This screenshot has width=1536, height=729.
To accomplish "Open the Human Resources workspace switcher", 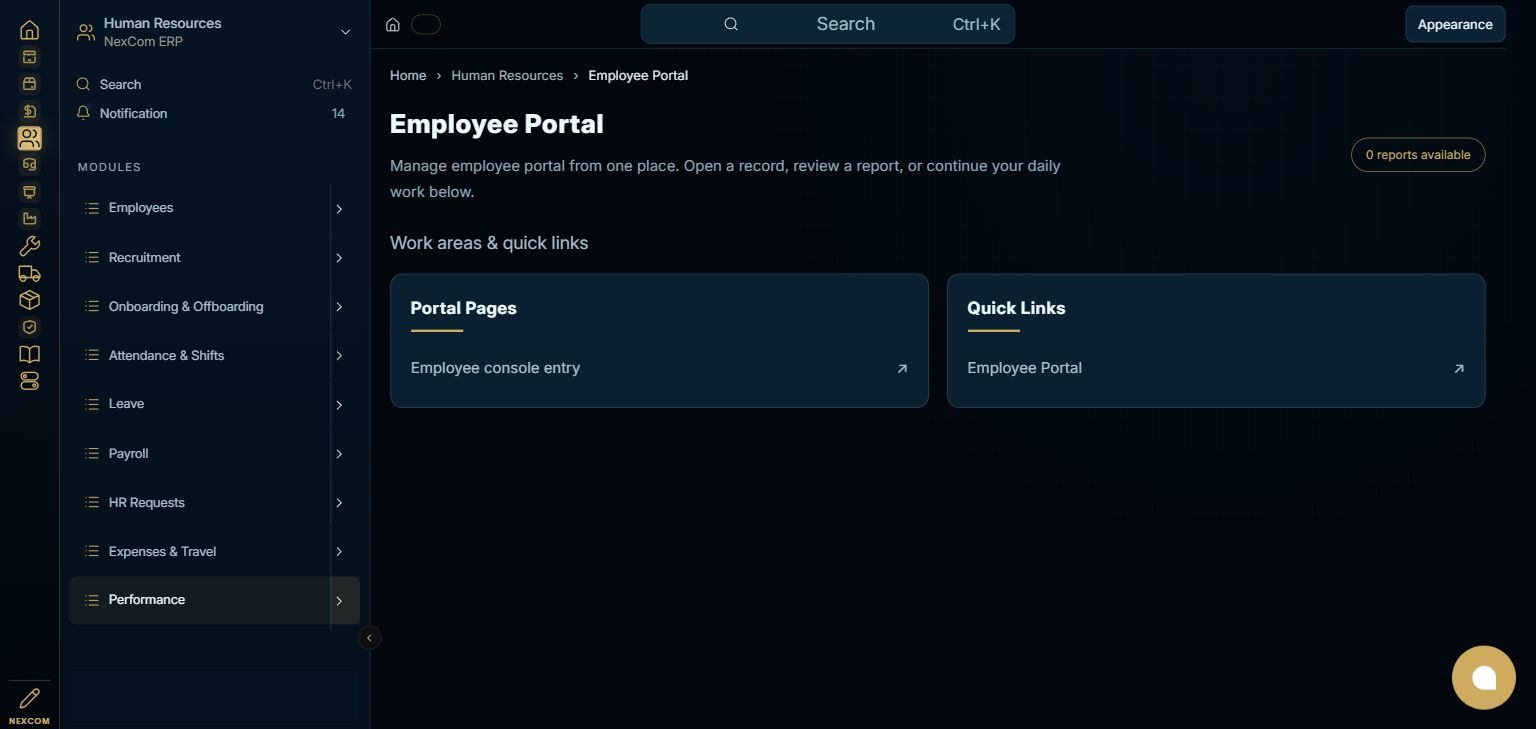I will pos(215,32).
